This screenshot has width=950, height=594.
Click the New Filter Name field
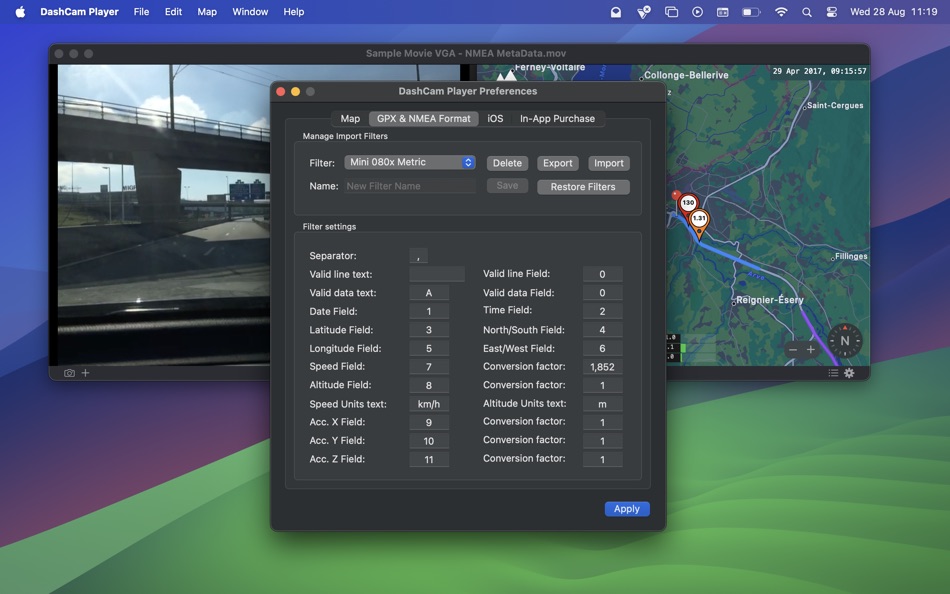[x=410, y=186]
